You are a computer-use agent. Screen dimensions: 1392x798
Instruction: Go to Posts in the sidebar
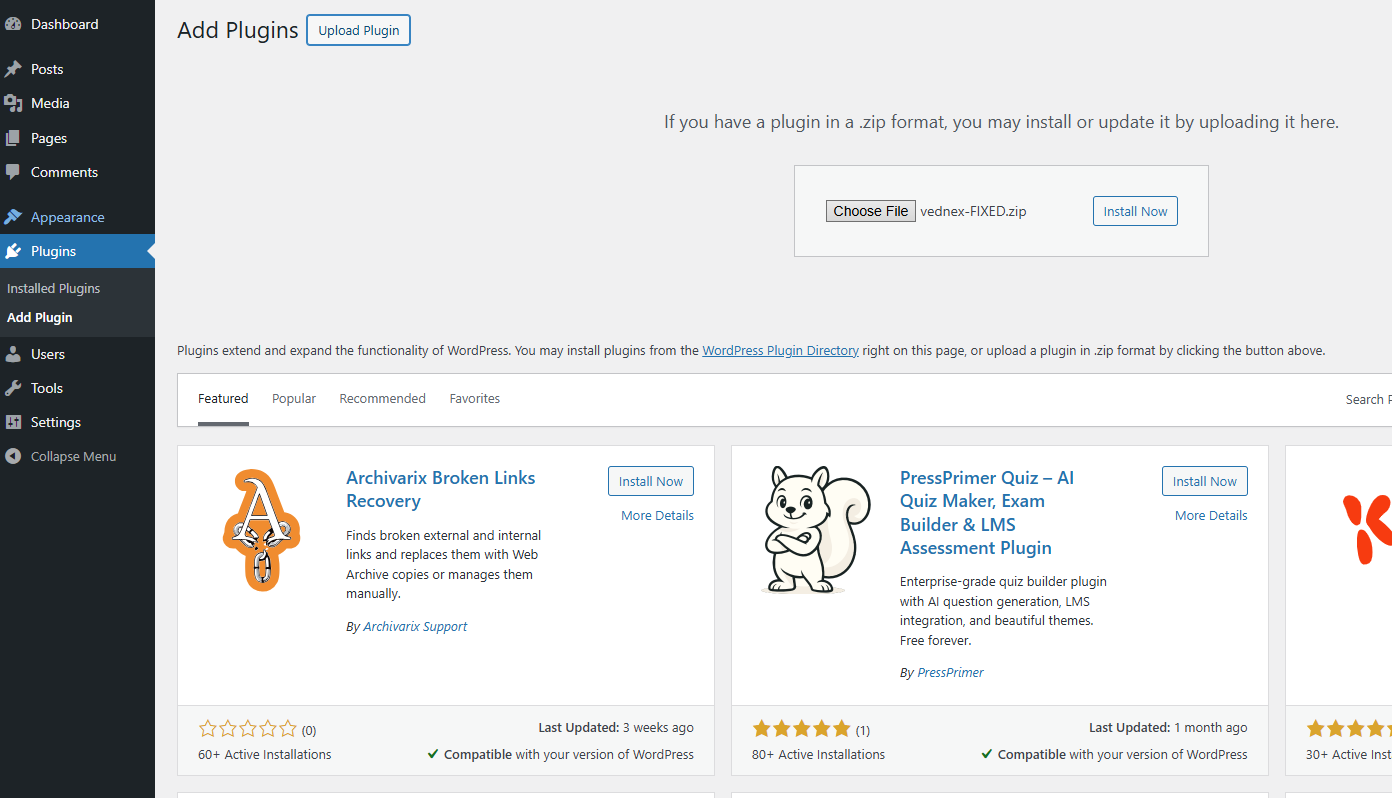pyautogui.click(x=77, y=69)
